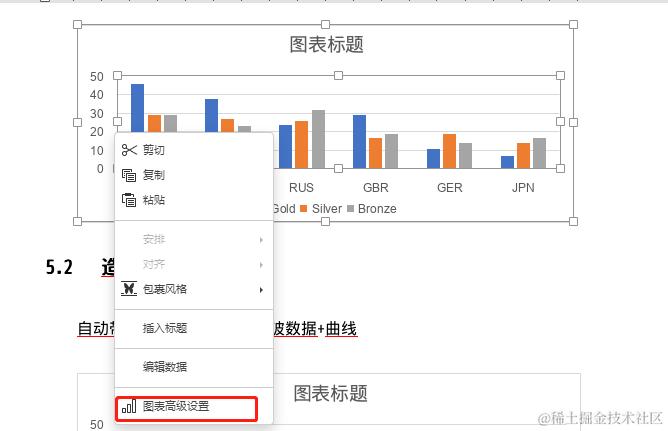This screenshot has height=431, width=668.
Task: Click the second chart title below
Action: click(331, 394)
